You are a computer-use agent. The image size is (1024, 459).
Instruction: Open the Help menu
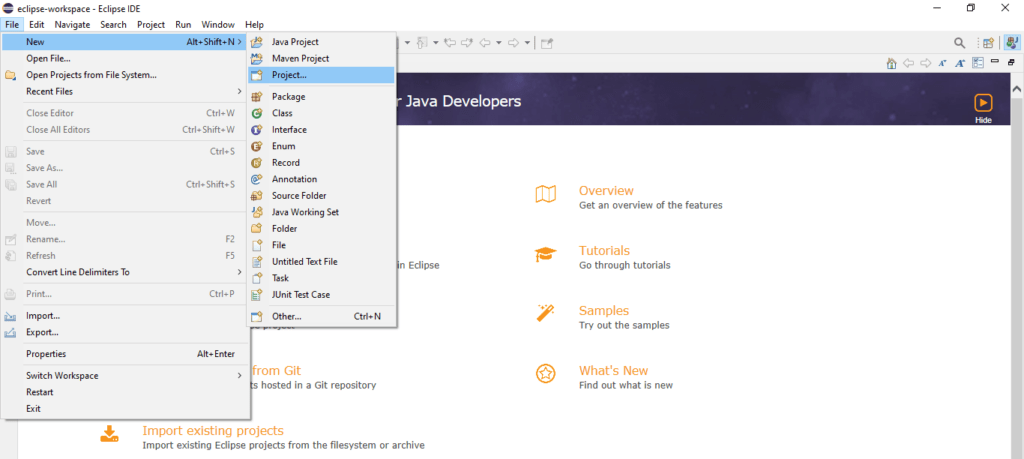pos(255,25)
